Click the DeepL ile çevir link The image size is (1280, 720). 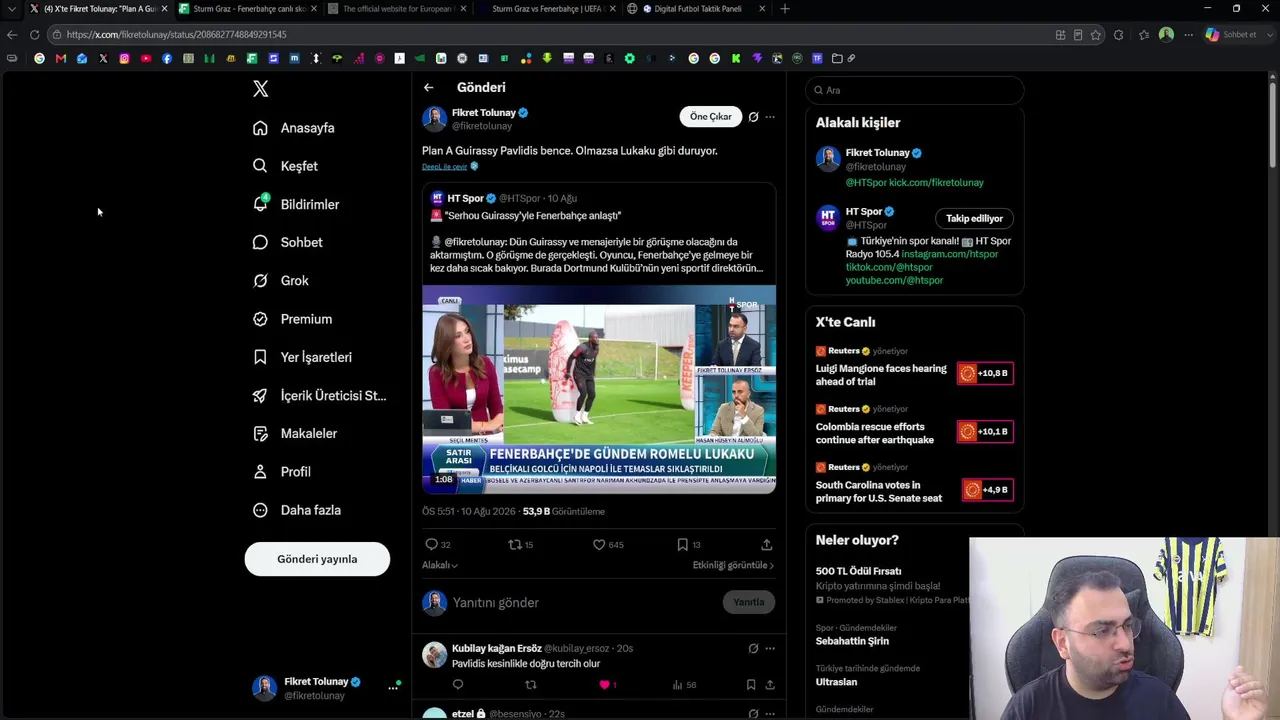click(445, 167)
